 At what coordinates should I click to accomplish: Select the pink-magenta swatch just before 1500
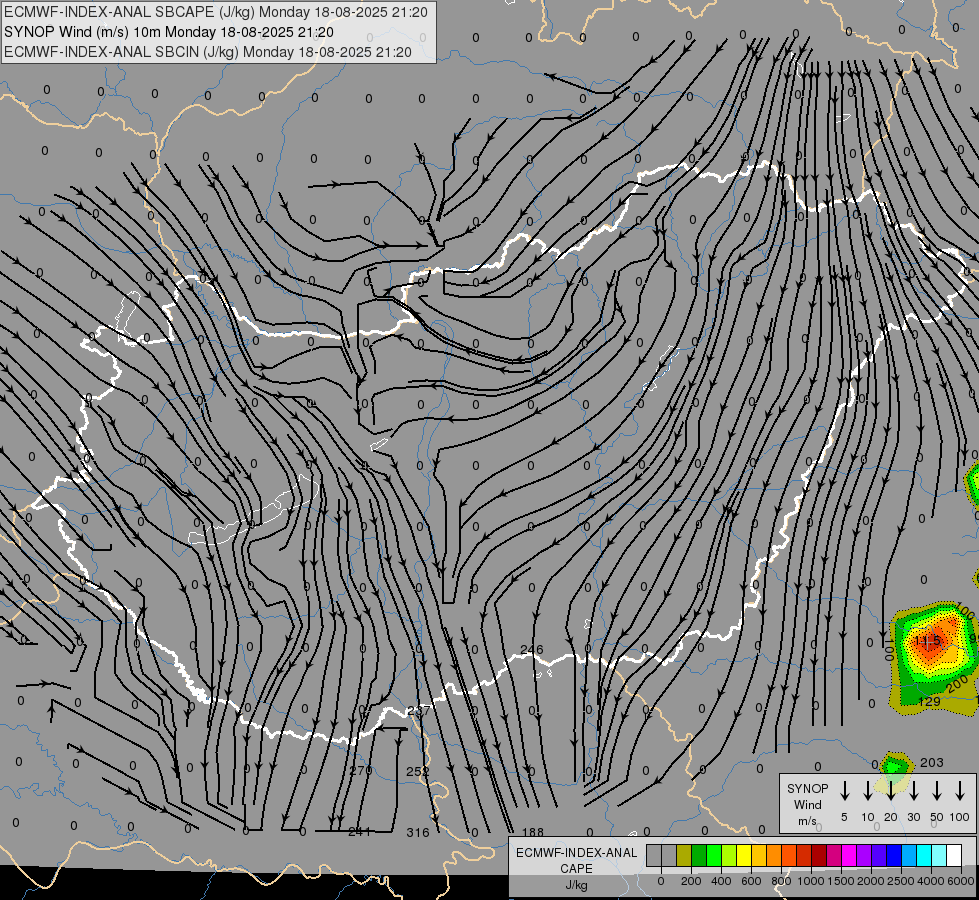pyautogui.click(x=834, y=855)
